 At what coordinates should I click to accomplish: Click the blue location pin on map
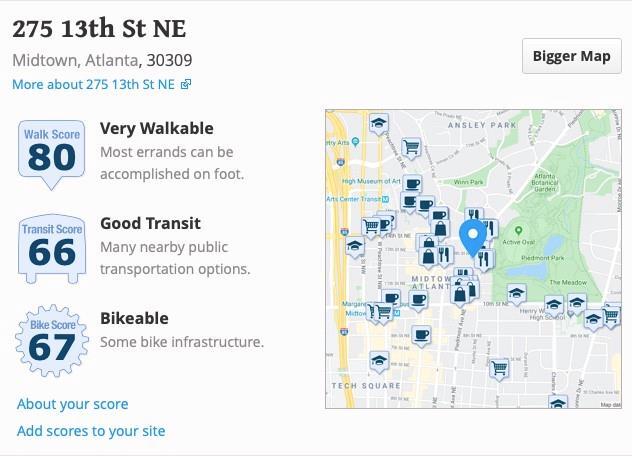[x=473, y=238]
